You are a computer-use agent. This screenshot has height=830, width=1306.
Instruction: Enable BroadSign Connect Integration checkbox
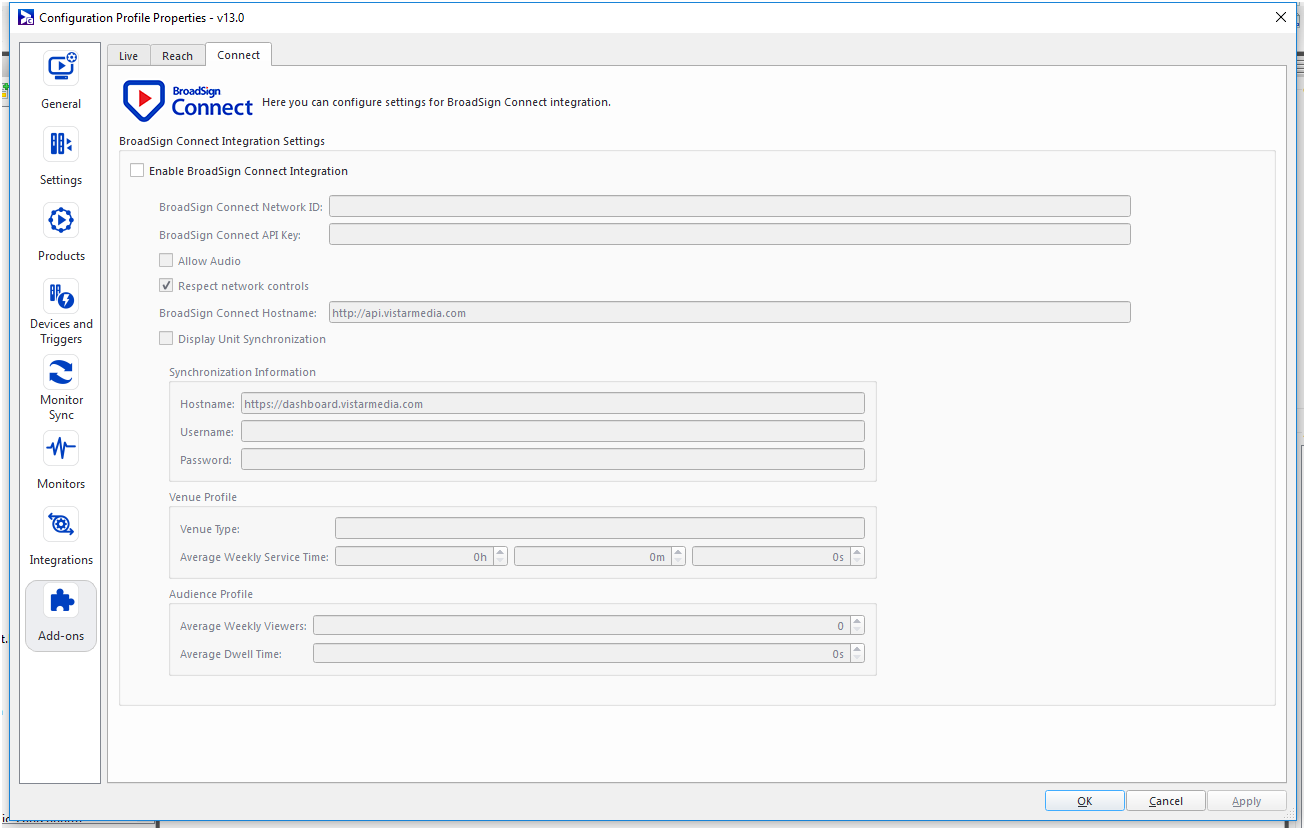(137, 171)
